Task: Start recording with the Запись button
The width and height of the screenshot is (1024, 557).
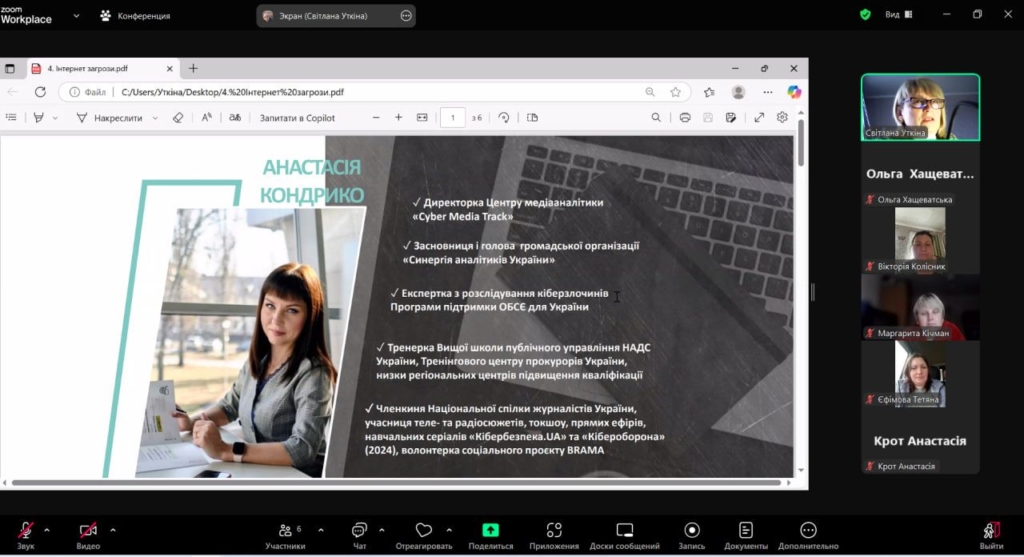Action: [692, 531]
